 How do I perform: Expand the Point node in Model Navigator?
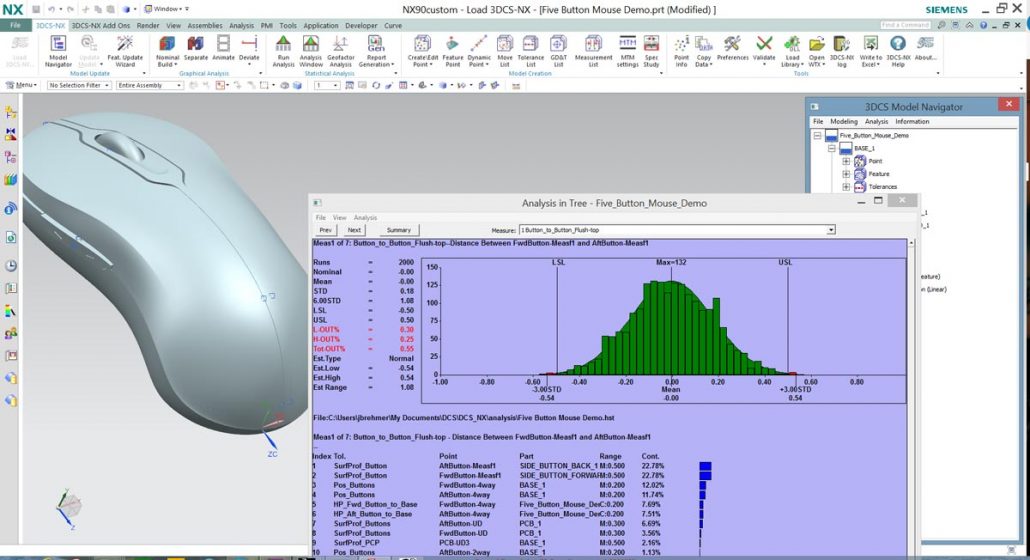coord(846,161)
